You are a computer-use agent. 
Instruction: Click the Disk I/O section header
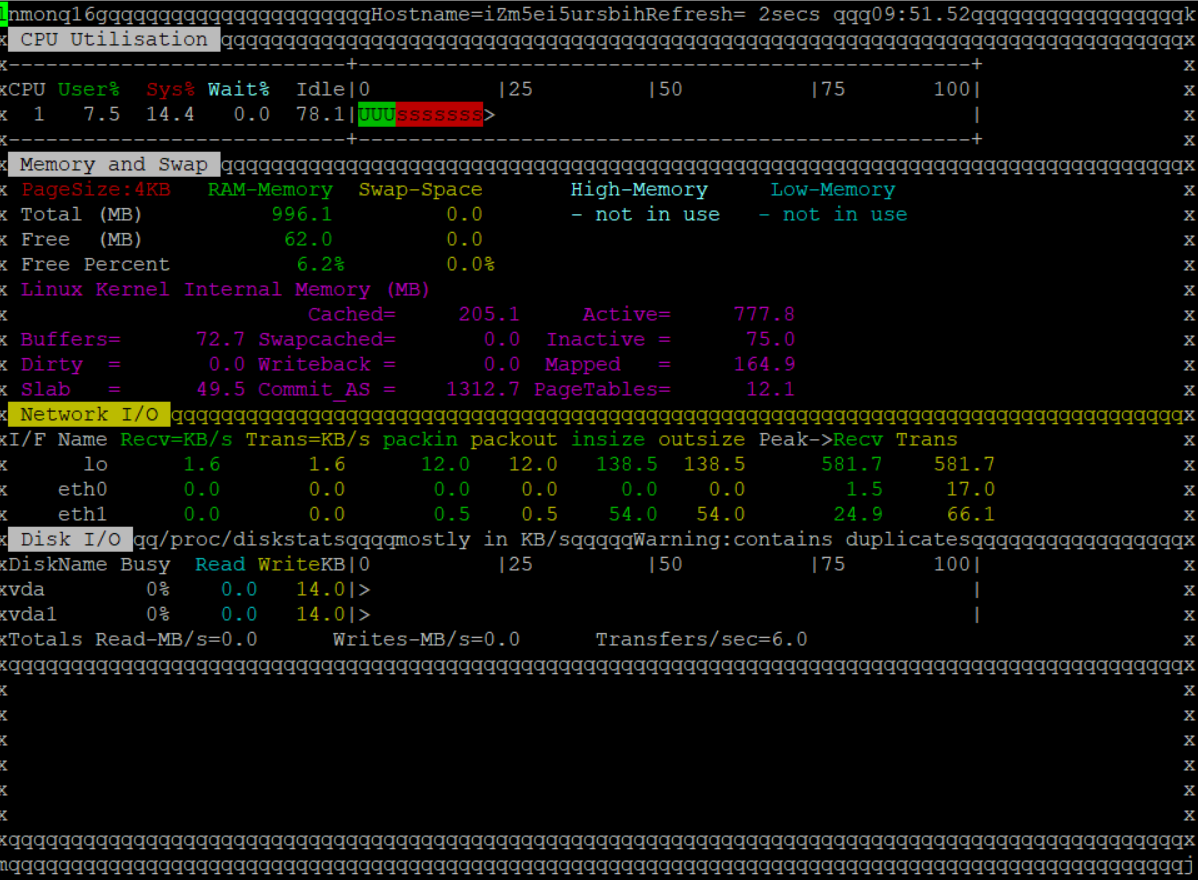(70, 540)
